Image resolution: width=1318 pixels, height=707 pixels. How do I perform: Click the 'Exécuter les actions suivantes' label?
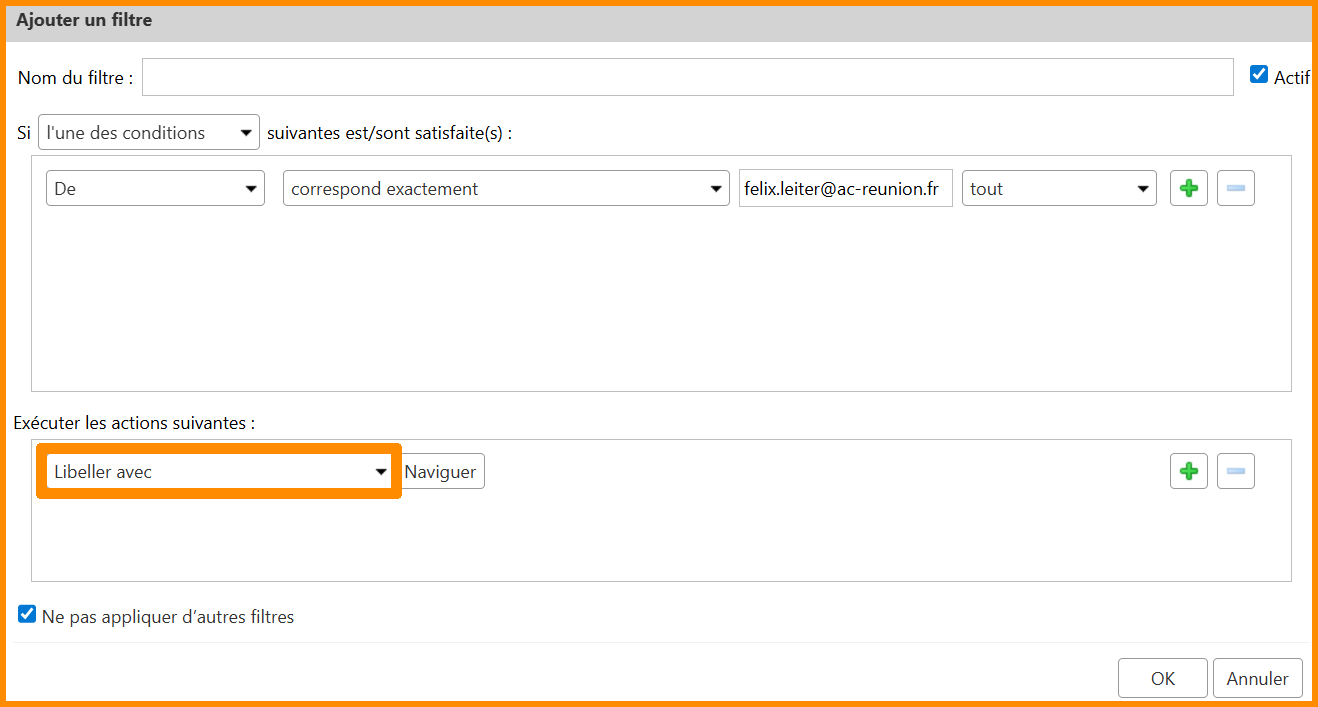(134, 423)
